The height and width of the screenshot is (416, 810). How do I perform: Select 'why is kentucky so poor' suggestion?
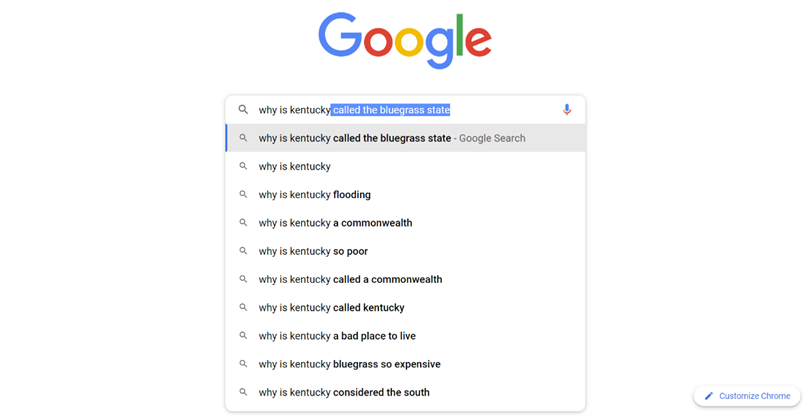(x=313, y=251)
